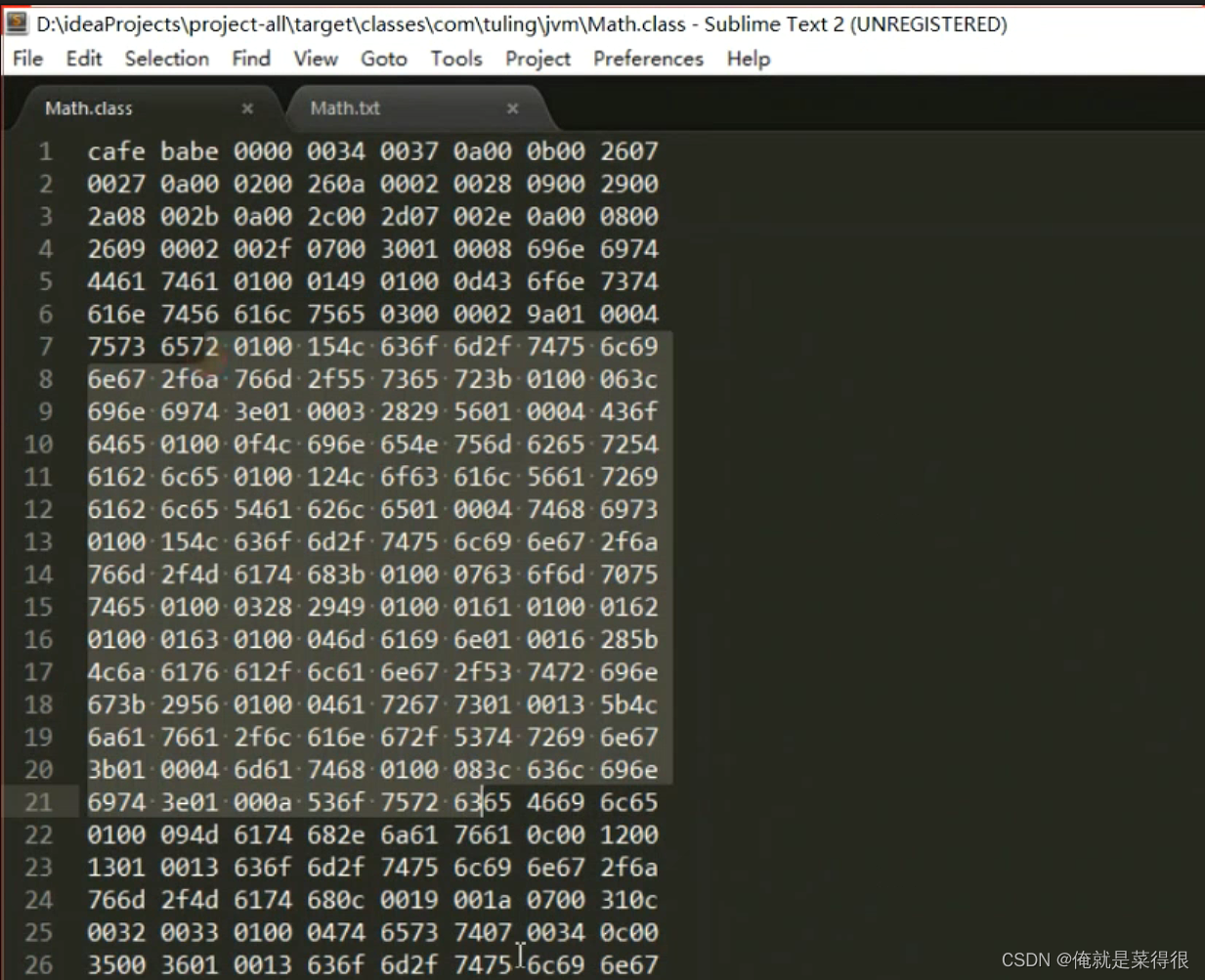Viewport: 1205px width, 980px height.
Task: Click line number 26 in gutter
Action: point(38,964)
